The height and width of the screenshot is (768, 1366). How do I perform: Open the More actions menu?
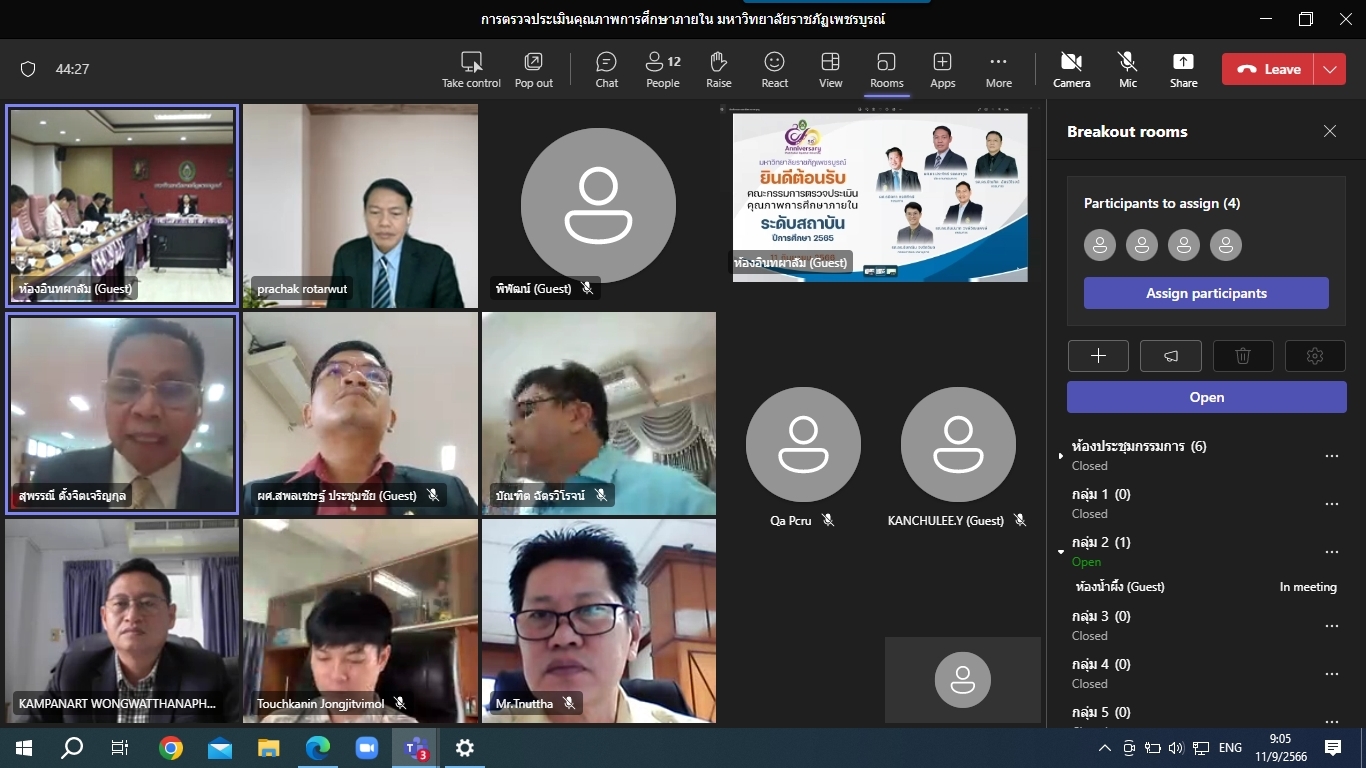click(998, 69)
